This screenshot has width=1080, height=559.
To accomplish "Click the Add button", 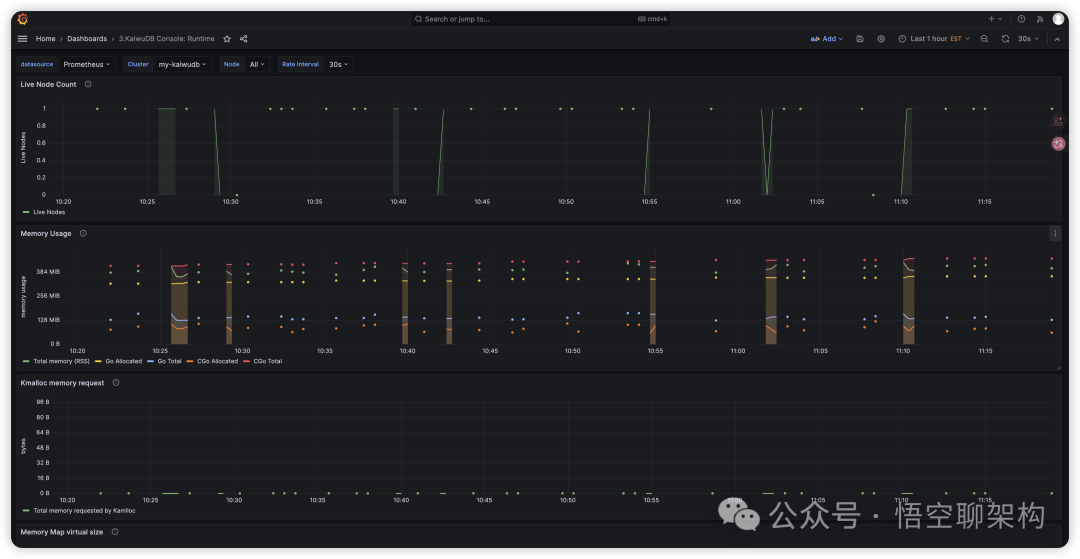I will pos(826,39).
